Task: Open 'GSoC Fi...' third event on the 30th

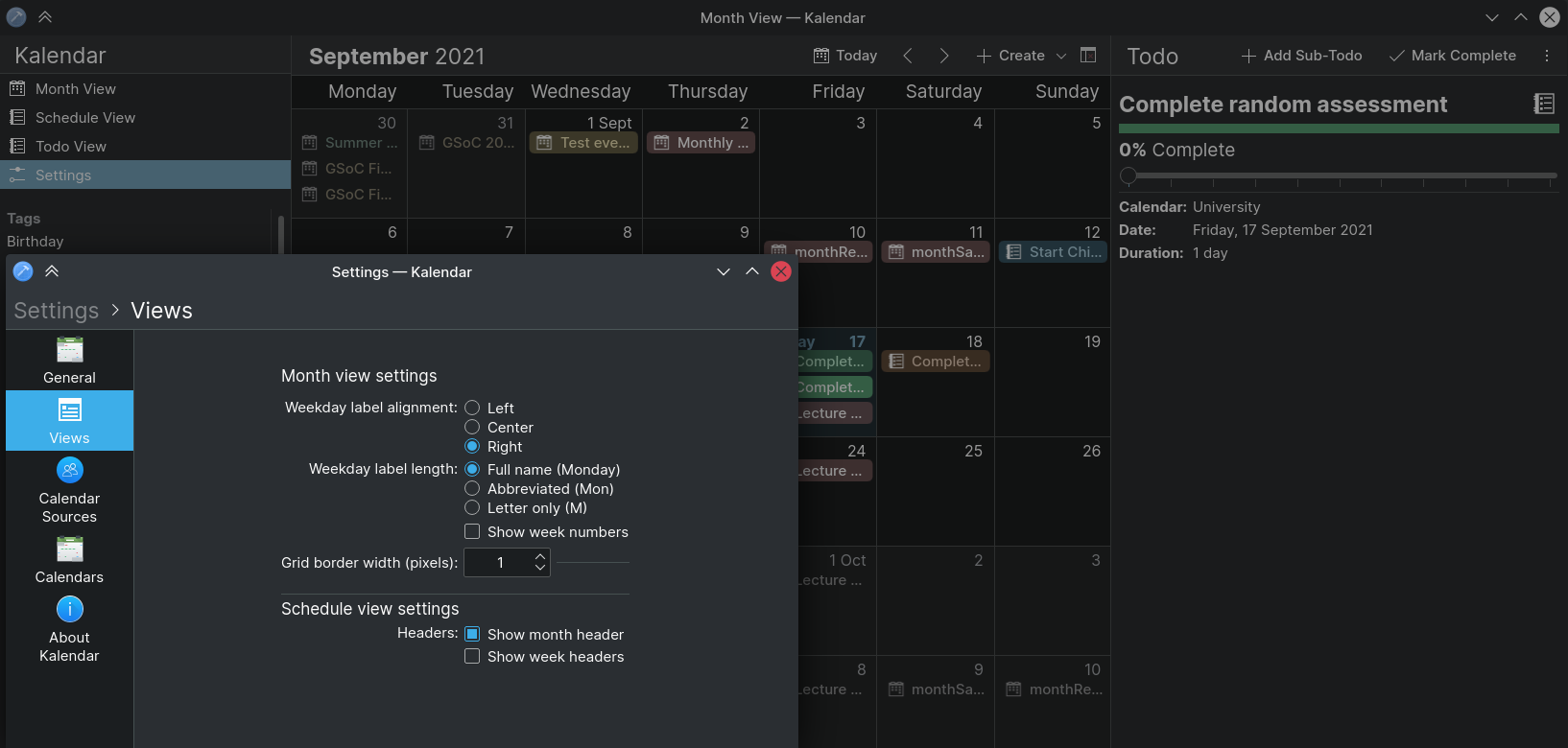Action: (x=350, y=195)
